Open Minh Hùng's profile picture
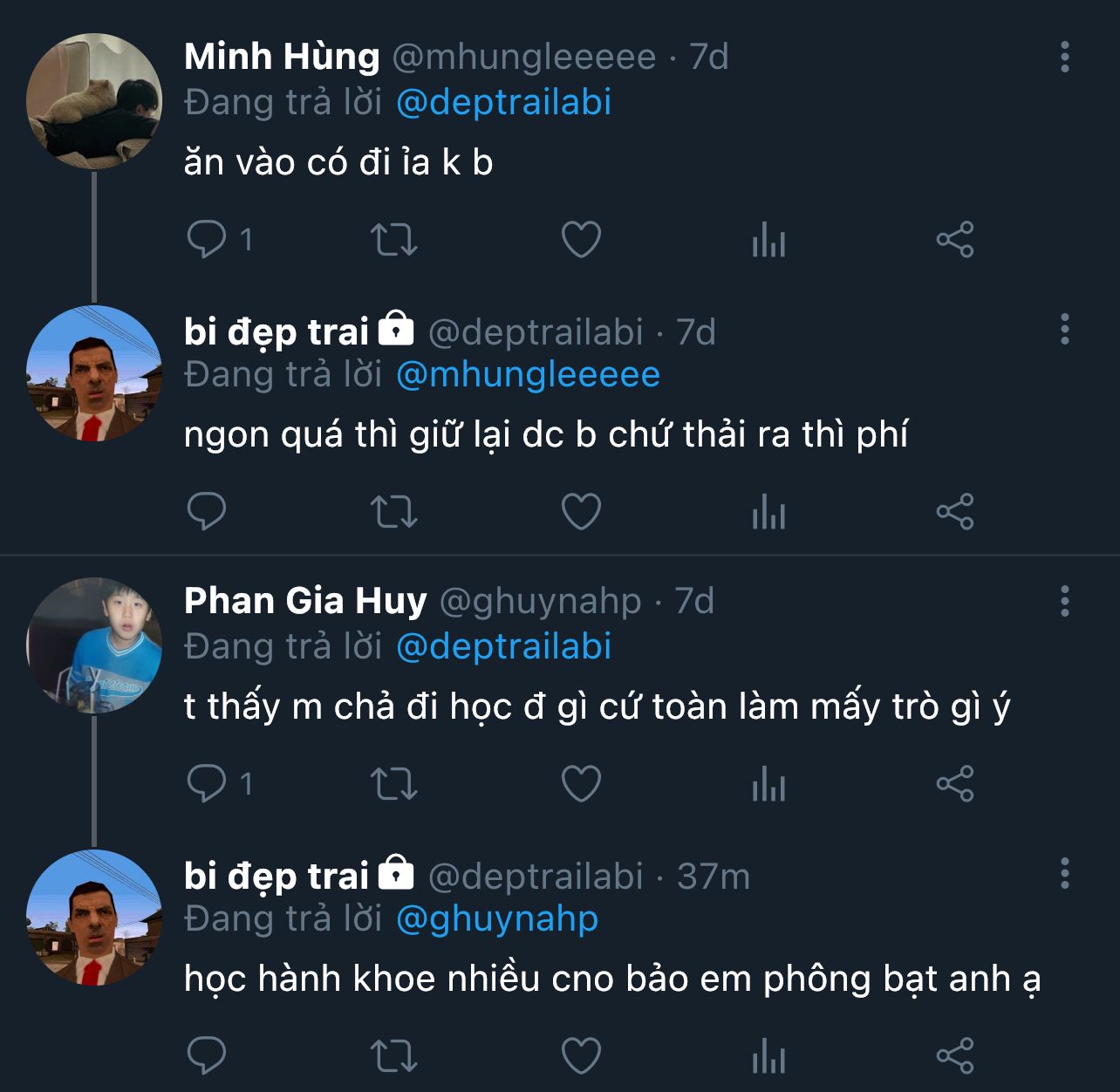The width and height of the screenshot is (1120, 1092). [94, 100]
